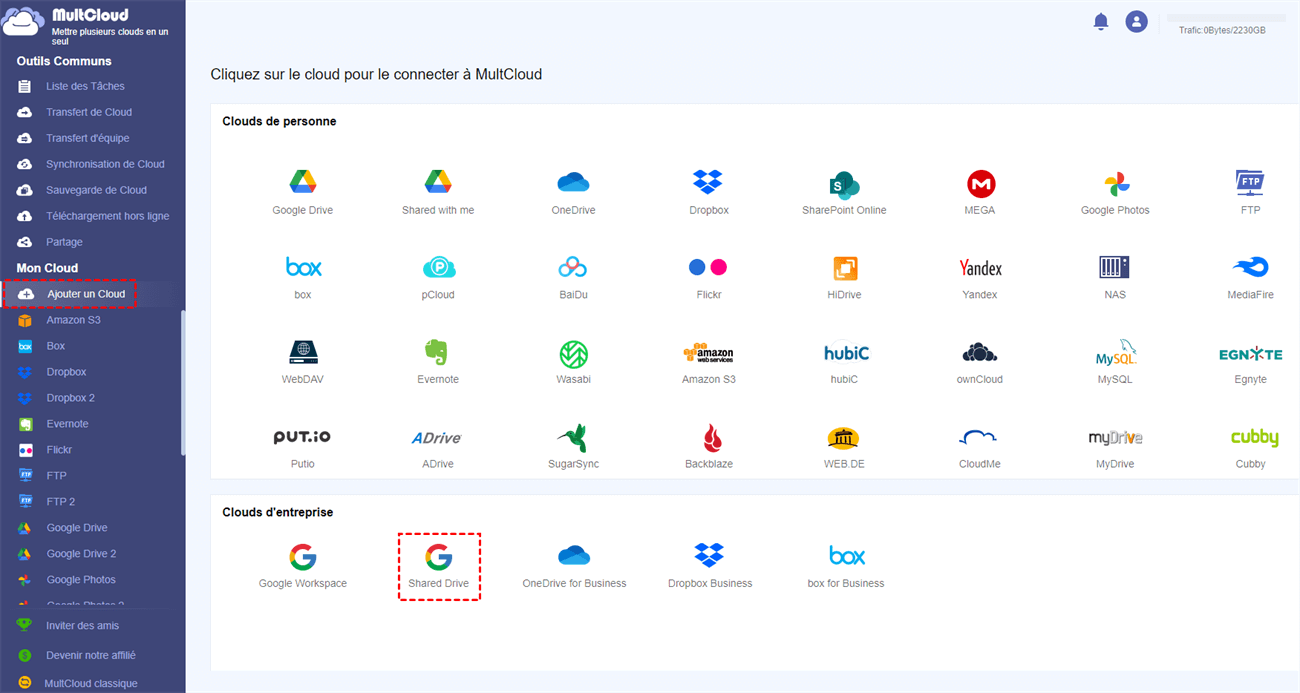1300x693 pixels.
Task: Pick the CloudMe icon
Action: click(979, 438)
